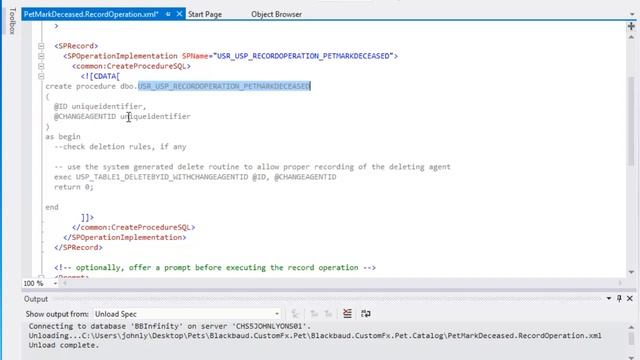The image size is (640, 360).
Task: Click the highlighted USR_USP_RECORDOPERATION_PETMARKDECEASED procedure name
Action: click(224, 86)
